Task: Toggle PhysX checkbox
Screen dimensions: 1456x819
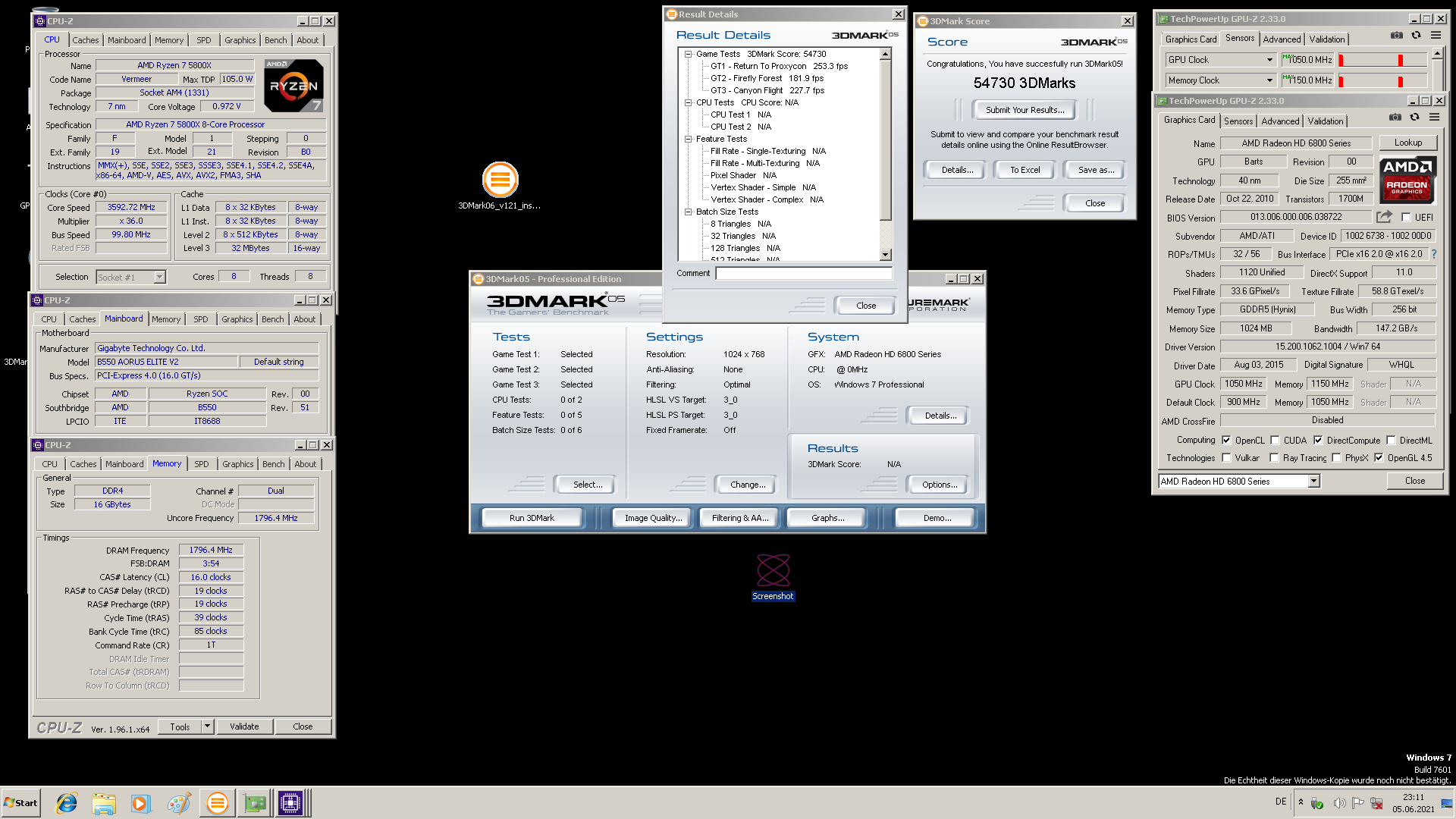Action: coord(1336,458)
